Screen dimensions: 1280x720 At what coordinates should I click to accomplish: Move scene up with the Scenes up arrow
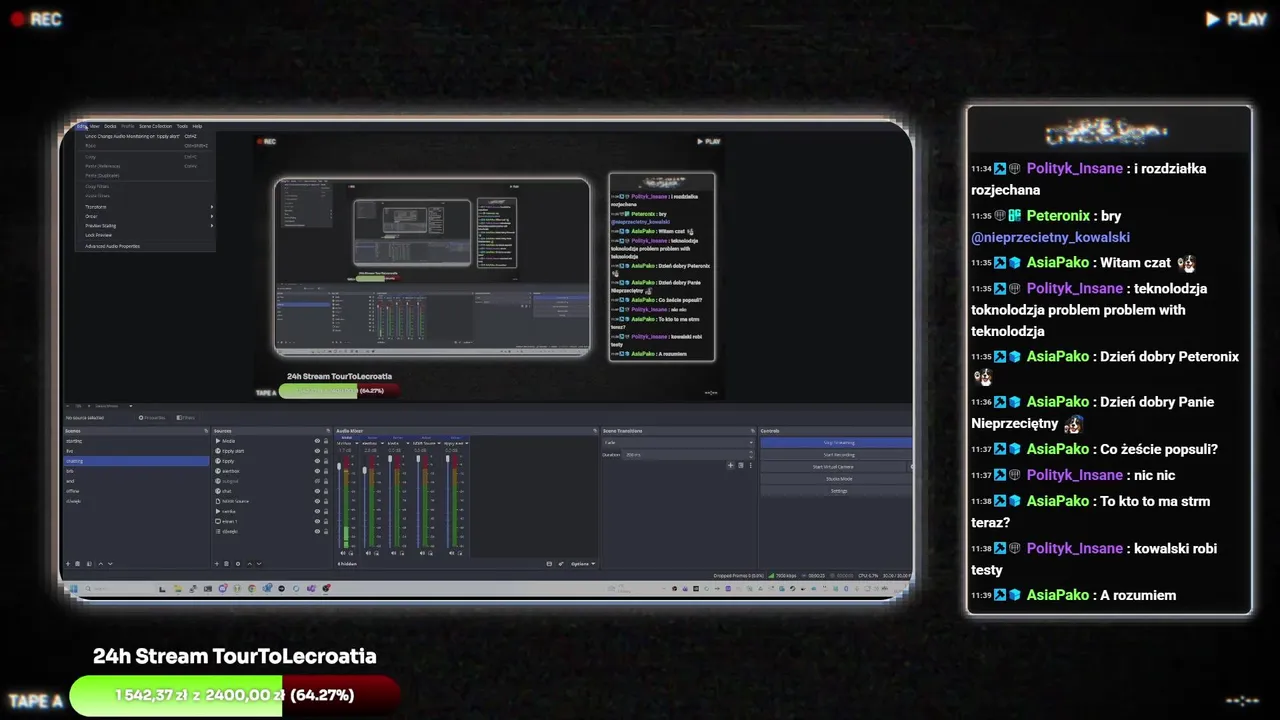pyautogui.click(x=101, y=564)
